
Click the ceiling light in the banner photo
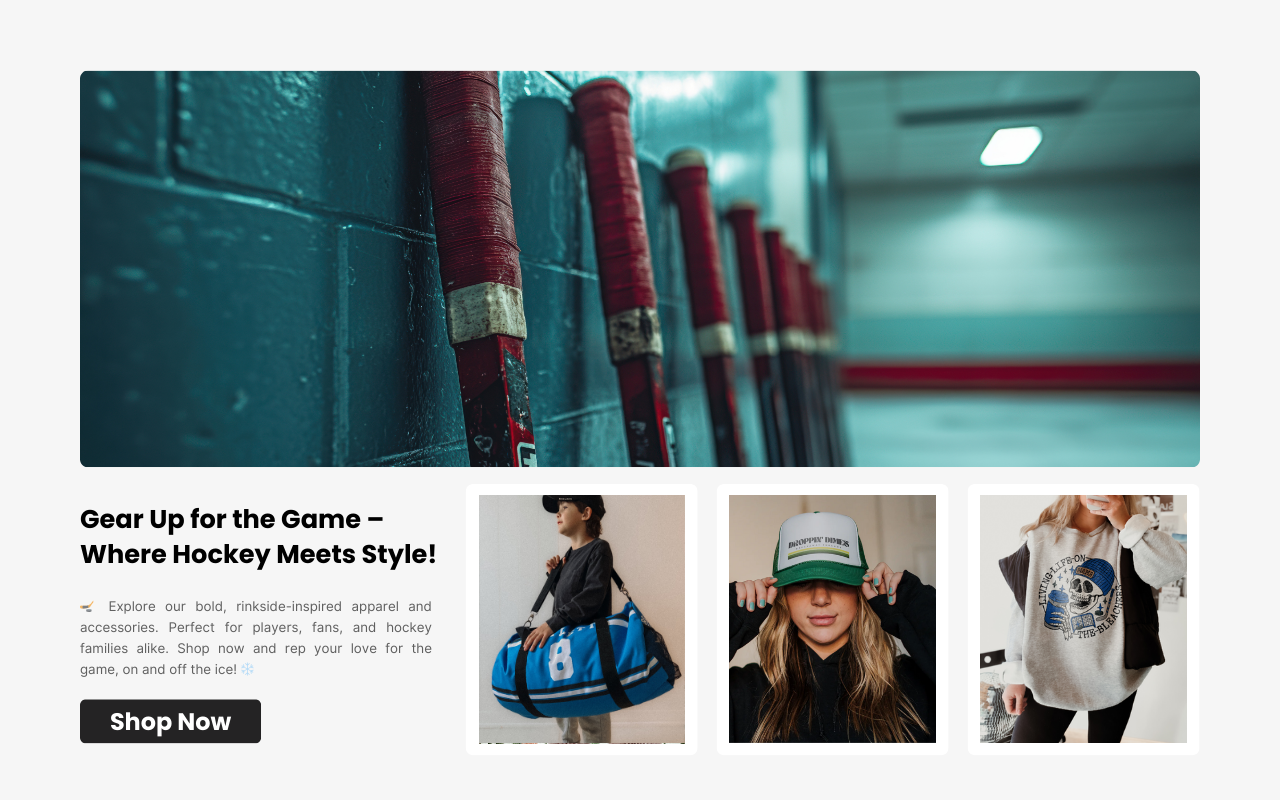click(1010, 146)
